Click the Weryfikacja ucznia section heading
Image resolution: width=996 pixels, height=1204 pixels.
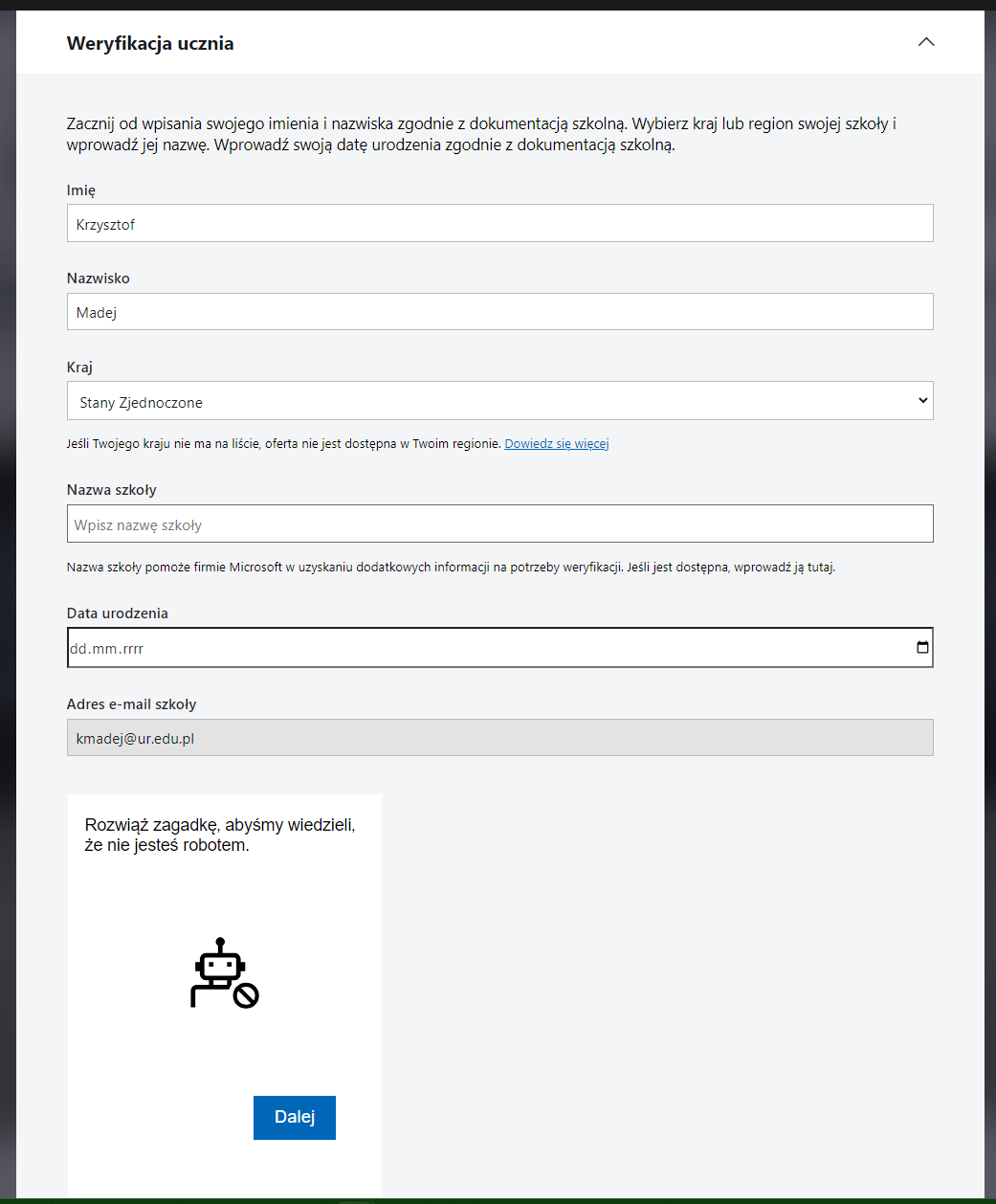tap(150, 43)
